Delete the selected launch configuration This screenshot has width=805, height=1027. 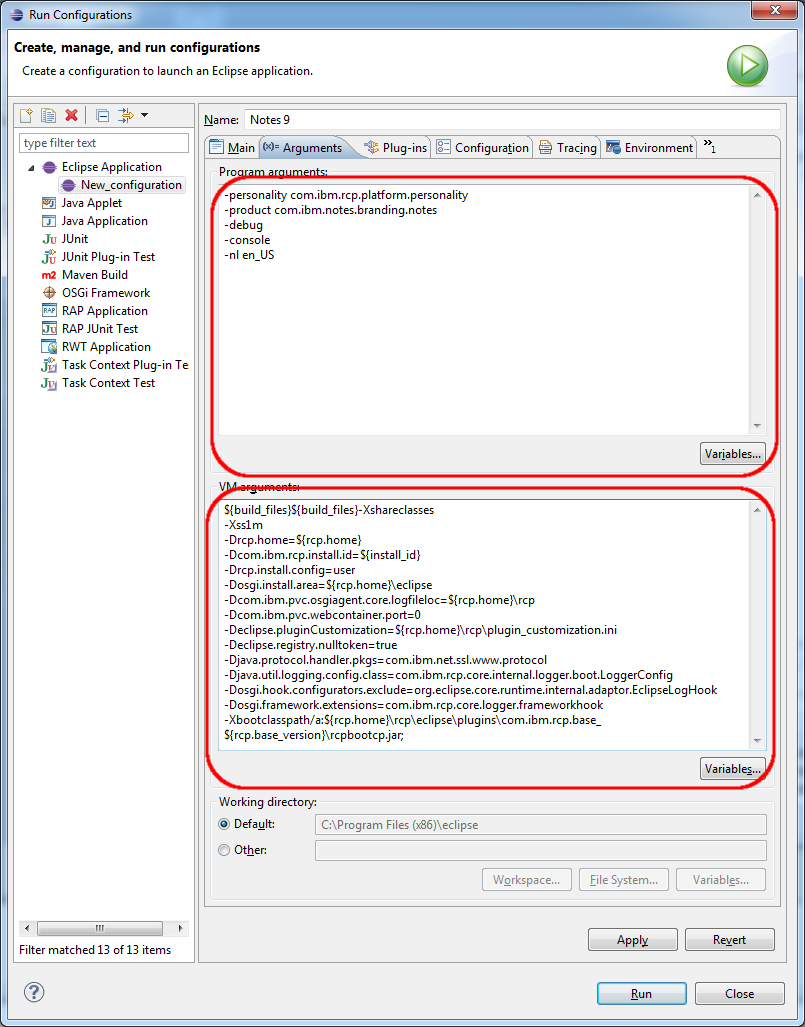pyautogui.click(x=71, y=116)
